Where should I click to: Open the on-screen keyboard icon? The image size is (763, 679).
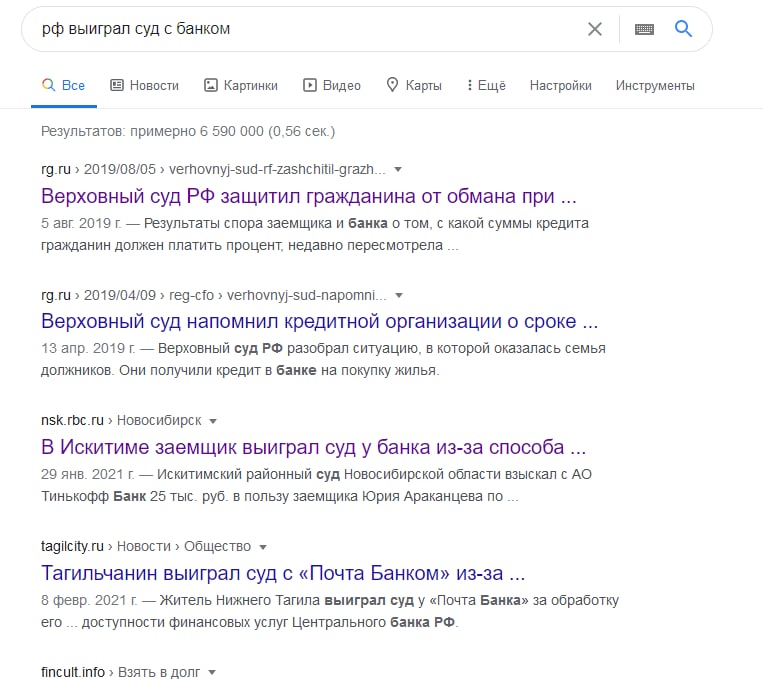(x=644, y=29)
